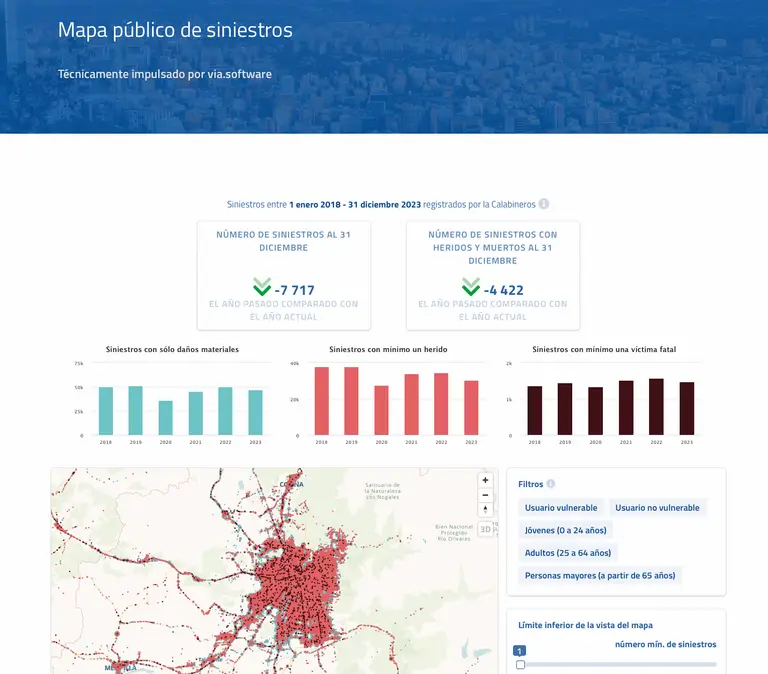Click the minimum accidents slider handle
The width and height of the screenshot is (768, 674).
520,665
